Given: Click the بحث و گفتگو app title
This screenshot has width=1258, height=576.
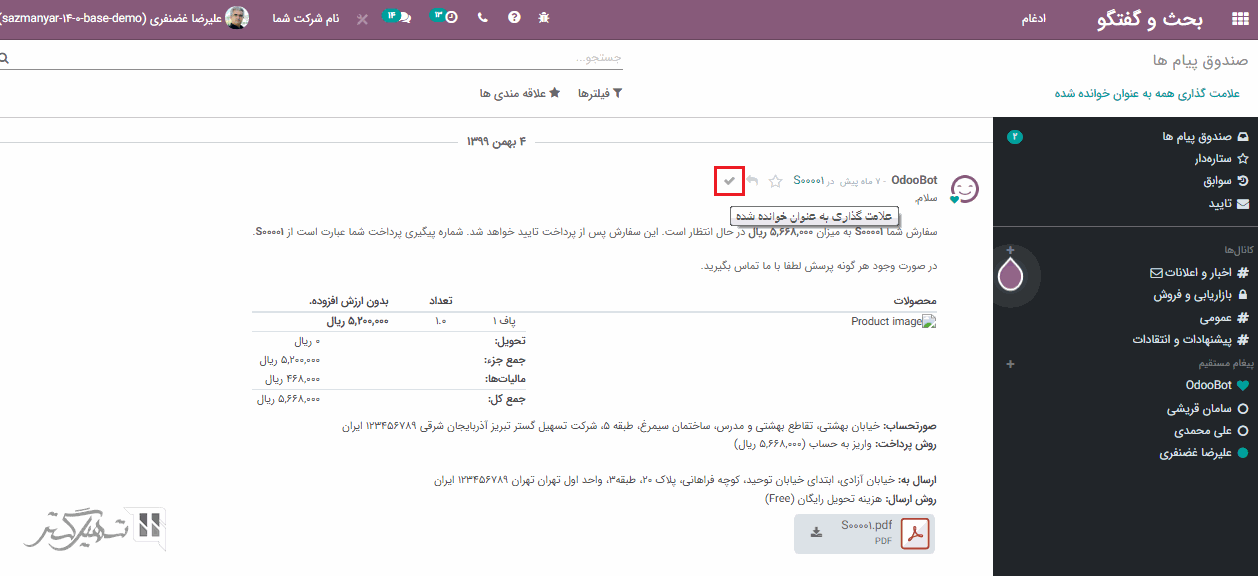Looking at the screenshot, I should (1149, 19).
